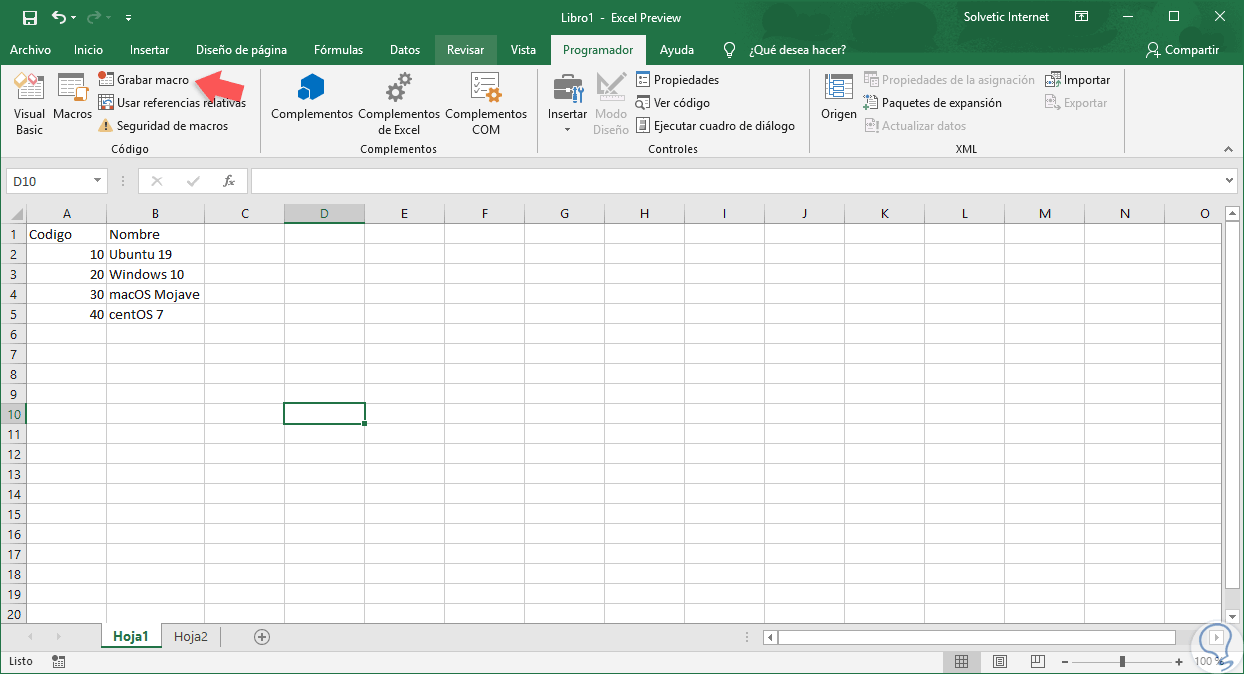Click the Compartir button
Viewport: 1244px width, 674px height.
click(x=1183, y=50)
